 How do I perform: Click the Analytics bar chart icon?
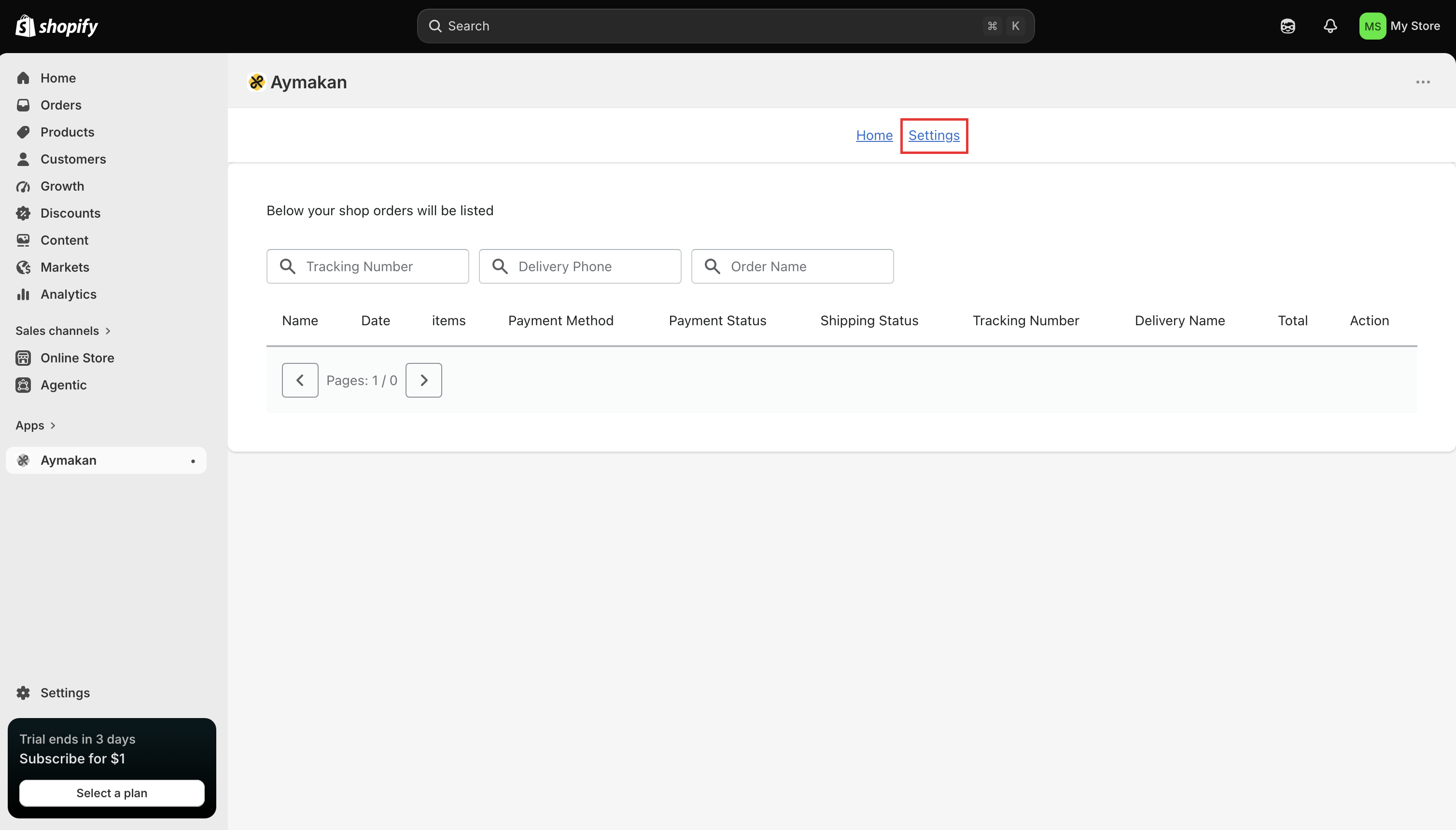[23, 294]
